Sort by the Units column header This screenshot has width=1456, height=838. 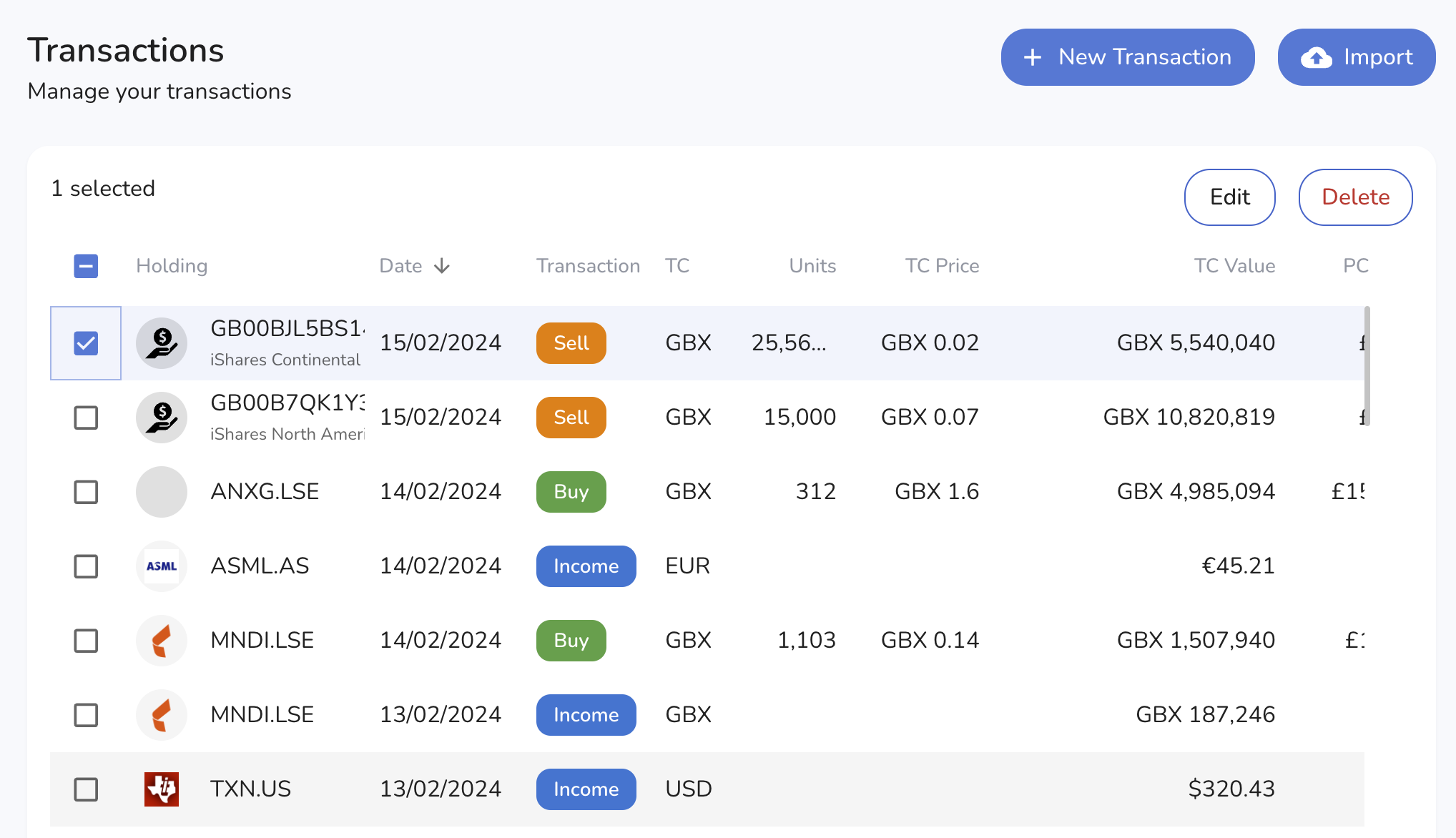pyautogui.click(x=812, y=266)
